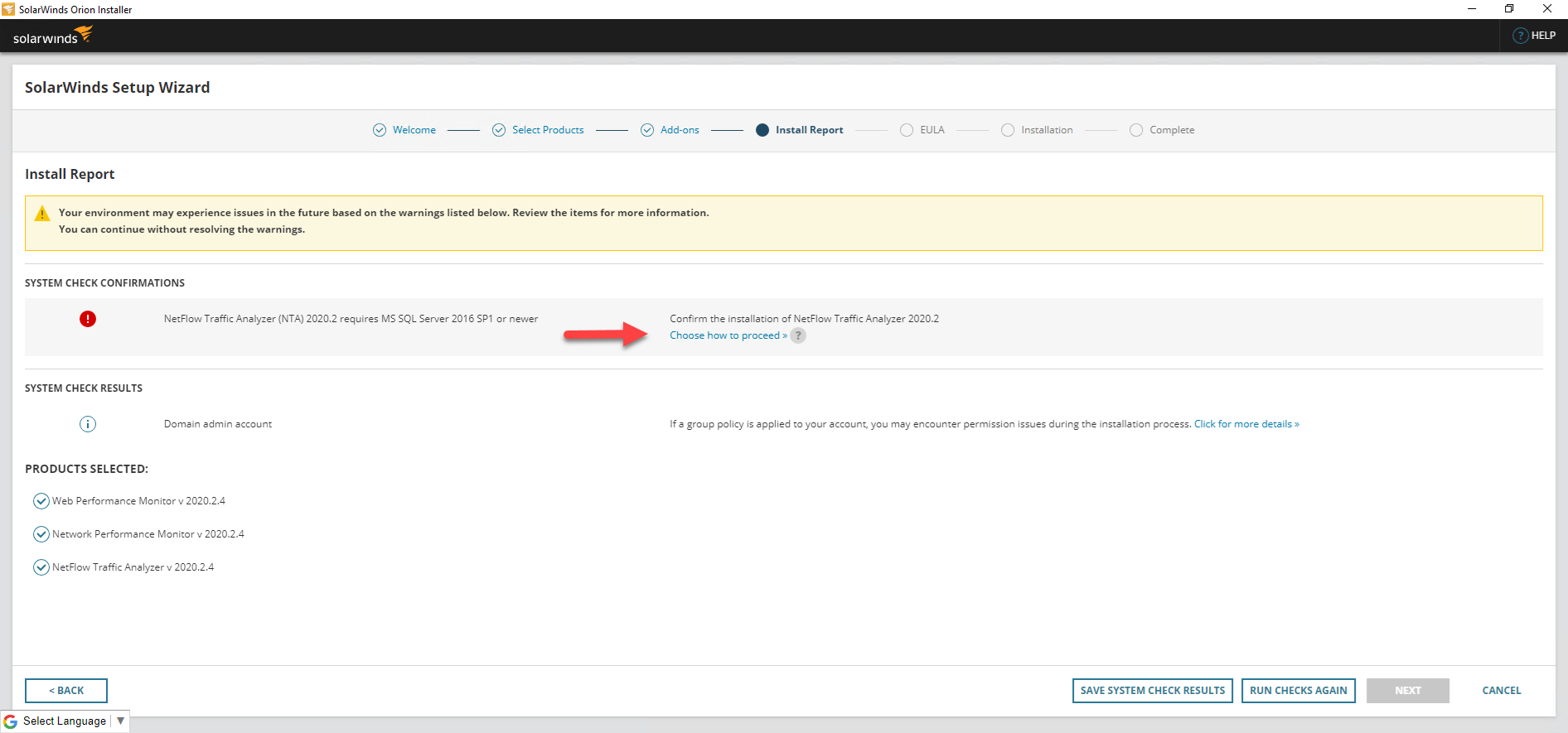This screenshot has height=733, width=1568.
Task: Click the Google icon in language selector
Action: pos(11,721)
